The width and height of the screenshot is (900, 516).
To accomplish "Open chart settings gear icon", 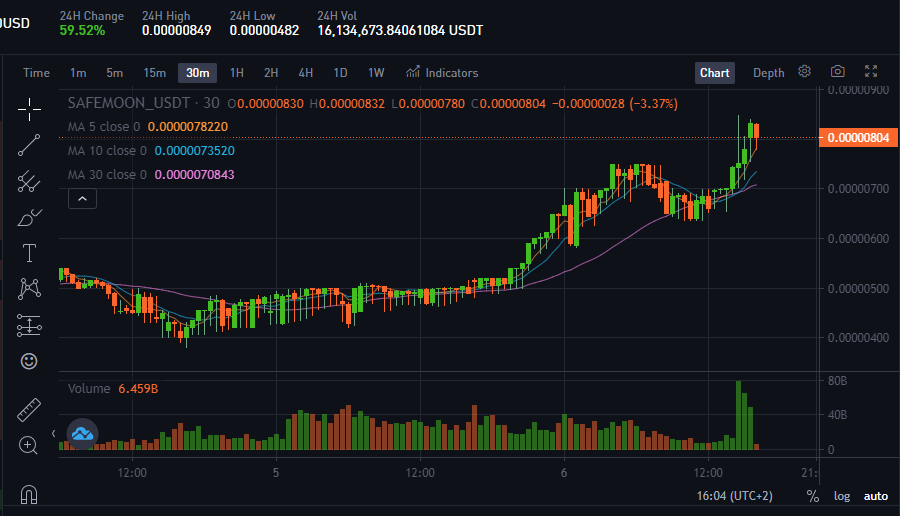I will tap(804, 71).
